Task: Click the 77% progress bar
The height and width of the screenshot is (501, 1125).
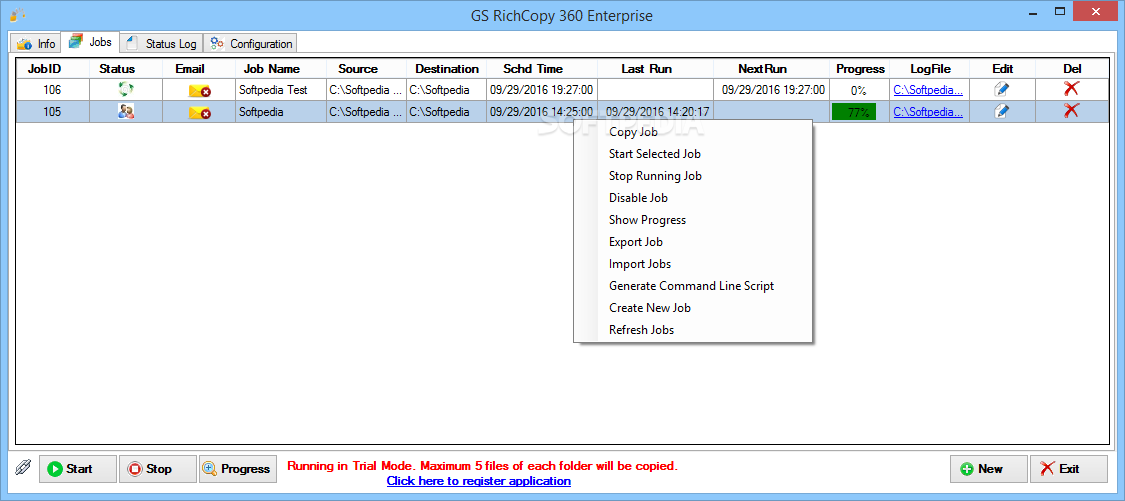Action: pyautogui.click(x=854, y=112)
